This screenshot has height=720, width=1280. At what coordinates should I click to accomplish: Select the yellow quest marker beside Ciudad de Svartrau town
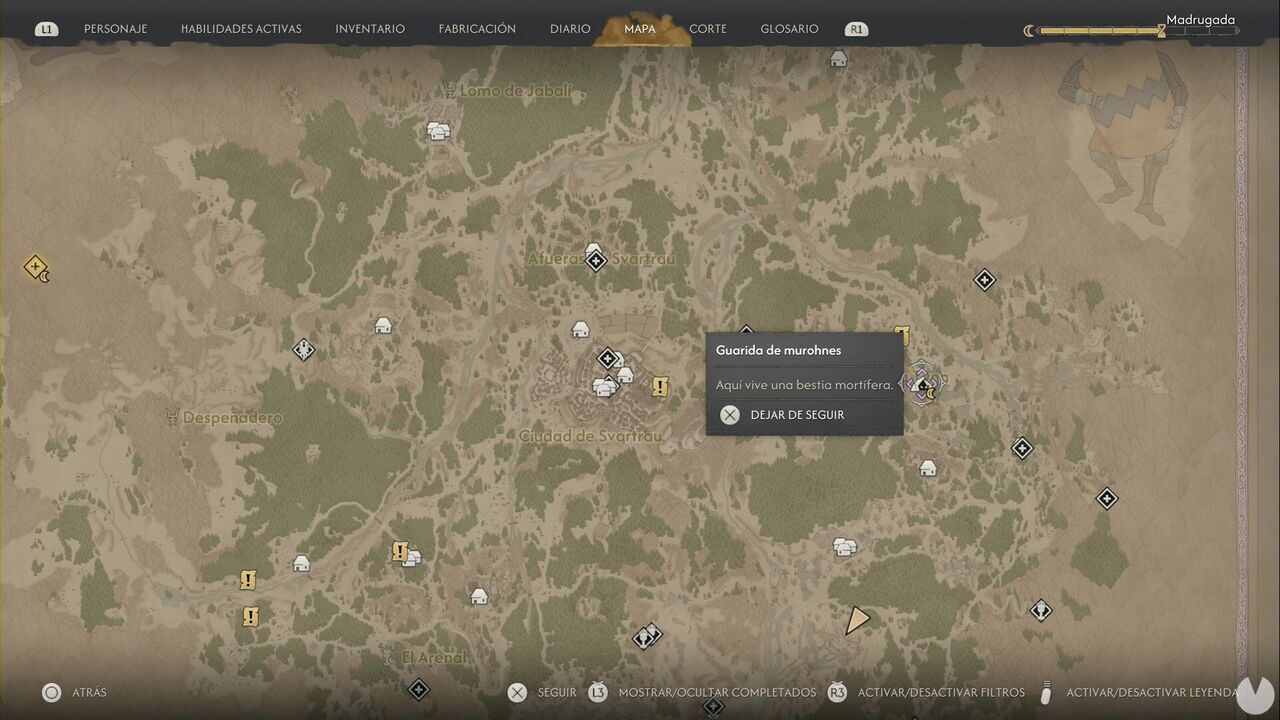[x=660, y=386]
